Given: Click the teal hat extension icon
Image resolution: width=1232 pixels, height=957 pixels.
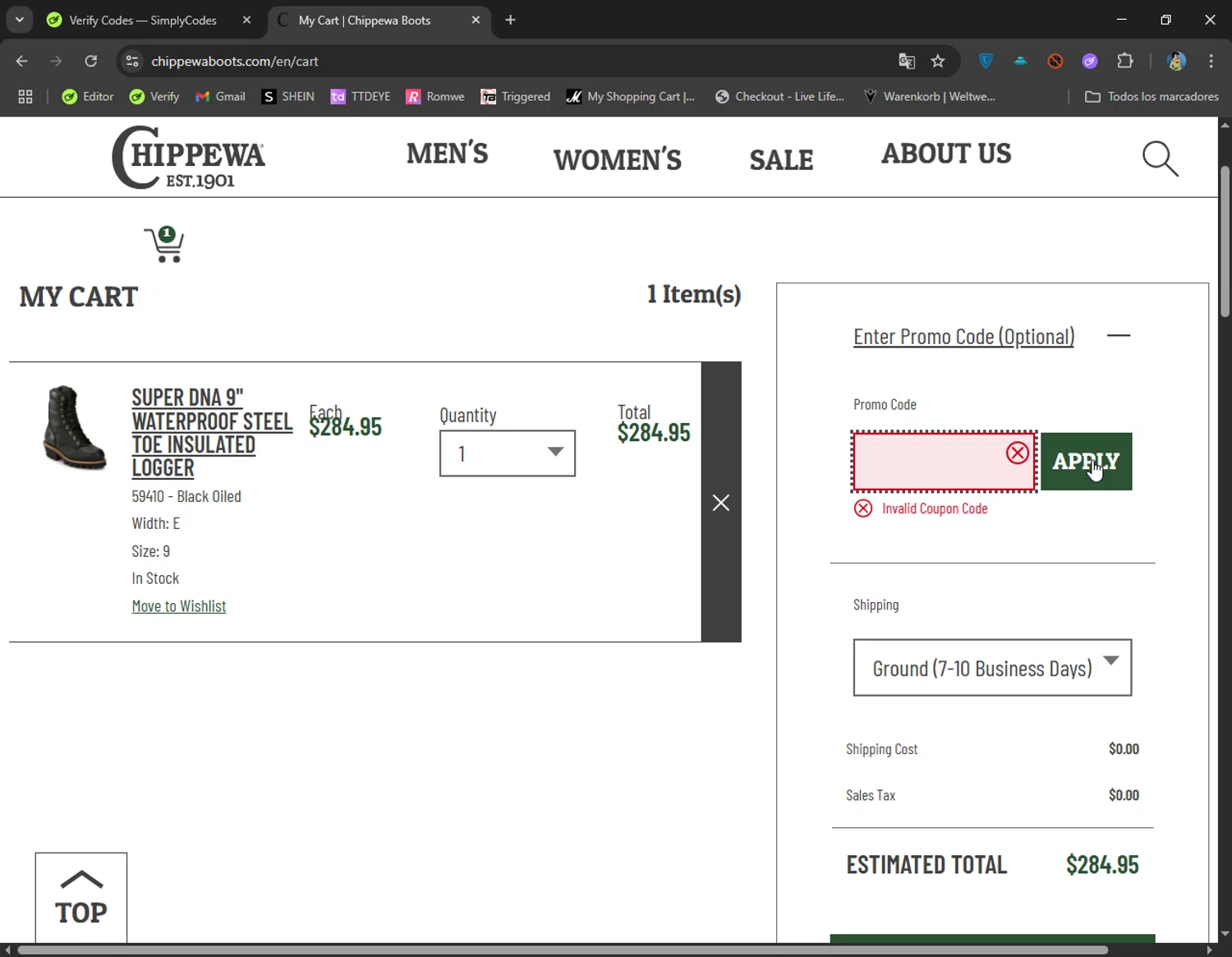Looking at the screenshot, I should point(1021,61).
